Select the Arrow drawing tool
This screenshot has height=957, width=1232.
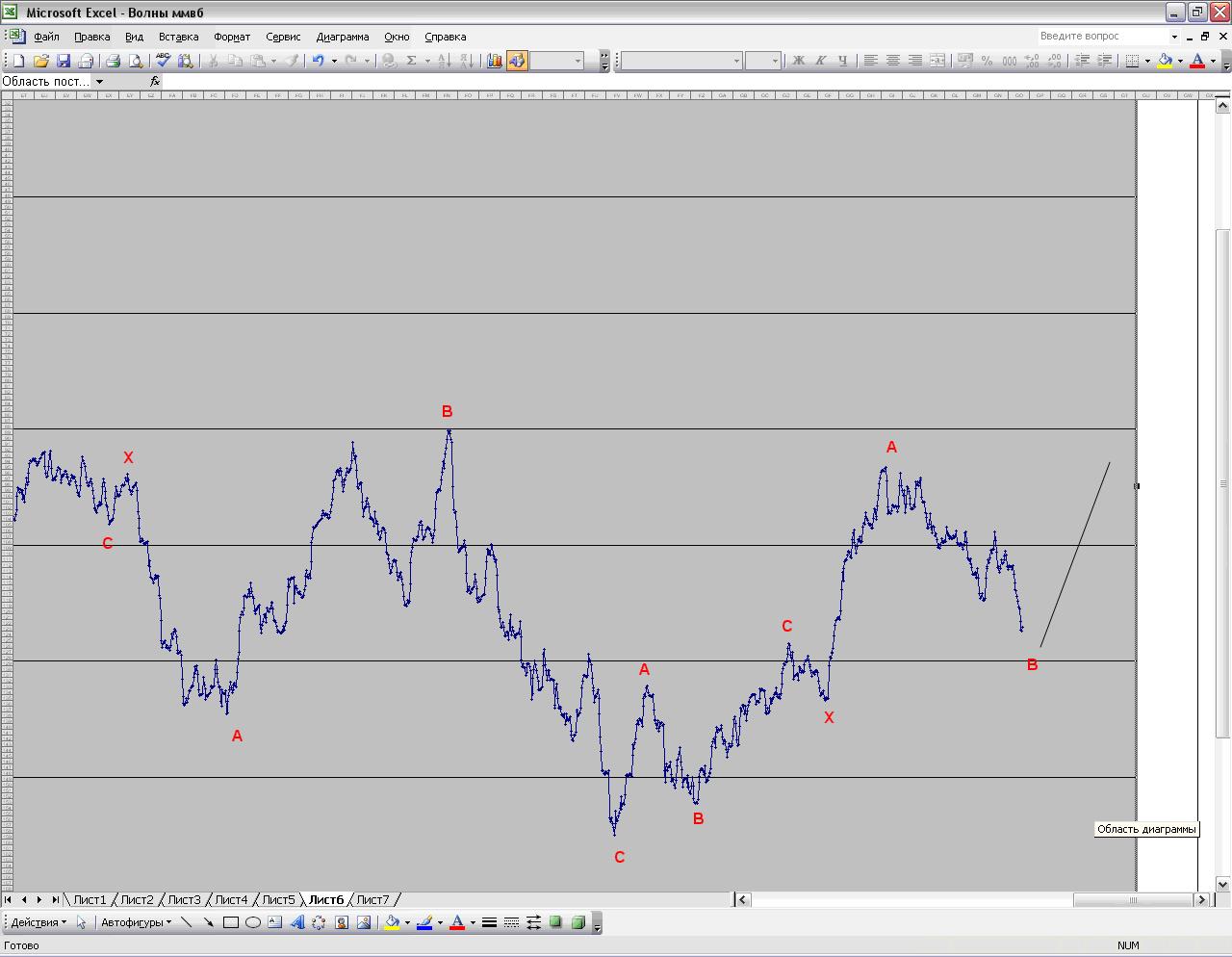point(208,922)
